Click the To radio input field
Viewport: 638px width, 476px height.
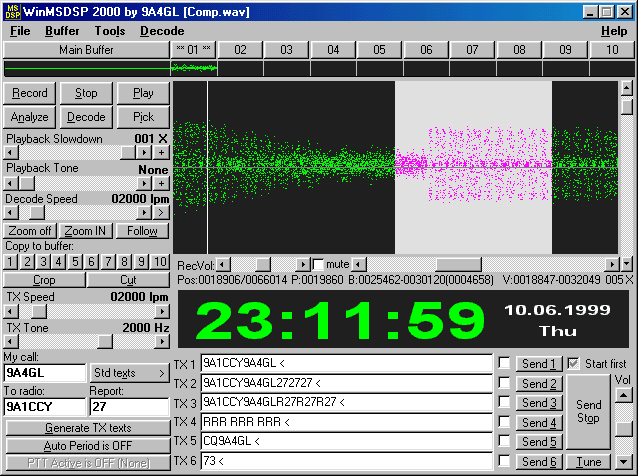click(x=45, y=406)
